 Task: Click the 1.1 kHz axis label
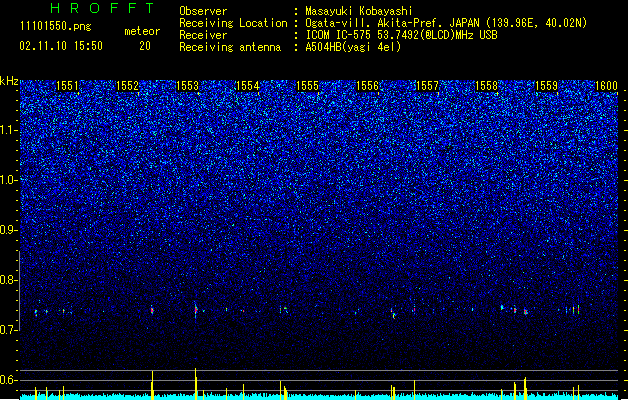8,130
